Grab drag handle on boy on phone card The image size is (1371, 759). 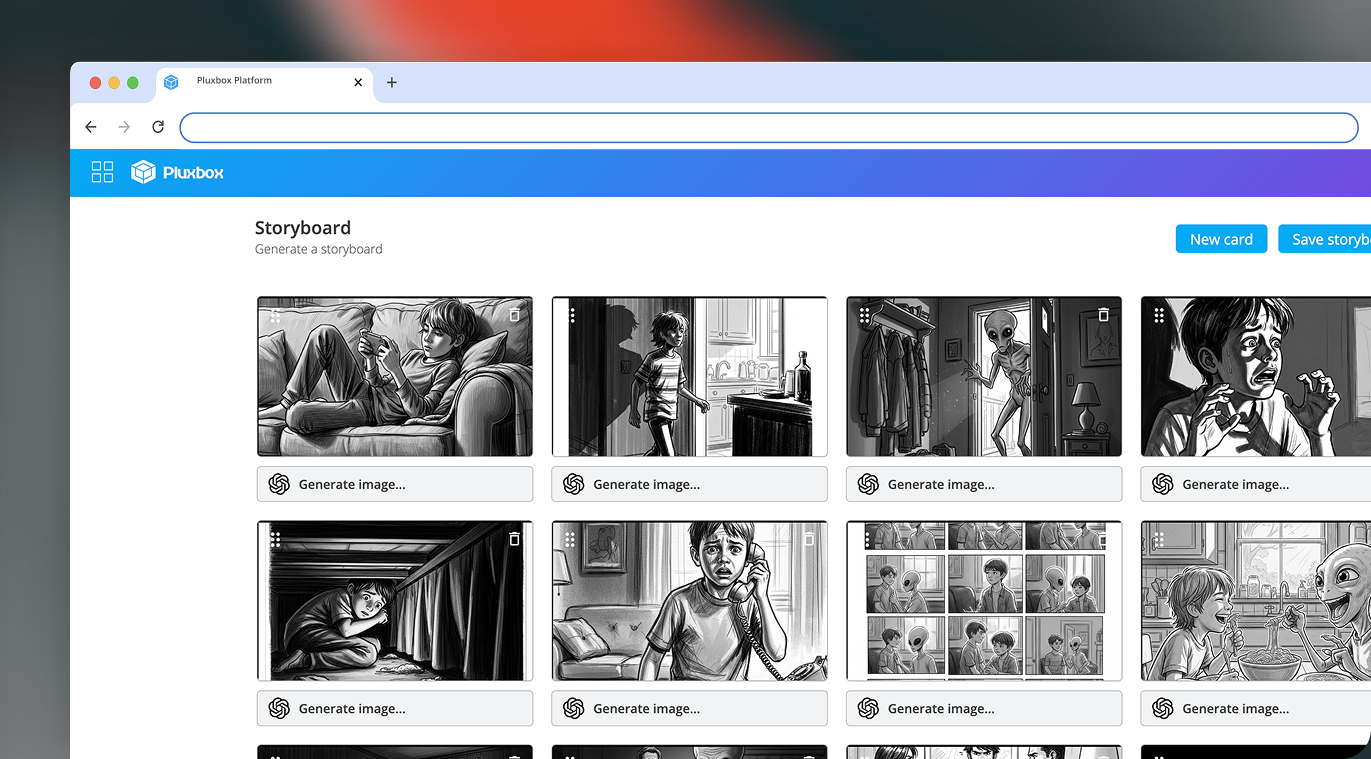click(570, 539)
